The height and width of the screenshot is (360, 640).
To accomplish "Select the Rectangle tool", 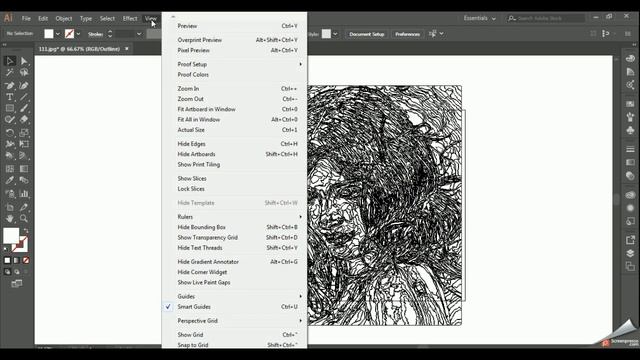I will [10, 108].
